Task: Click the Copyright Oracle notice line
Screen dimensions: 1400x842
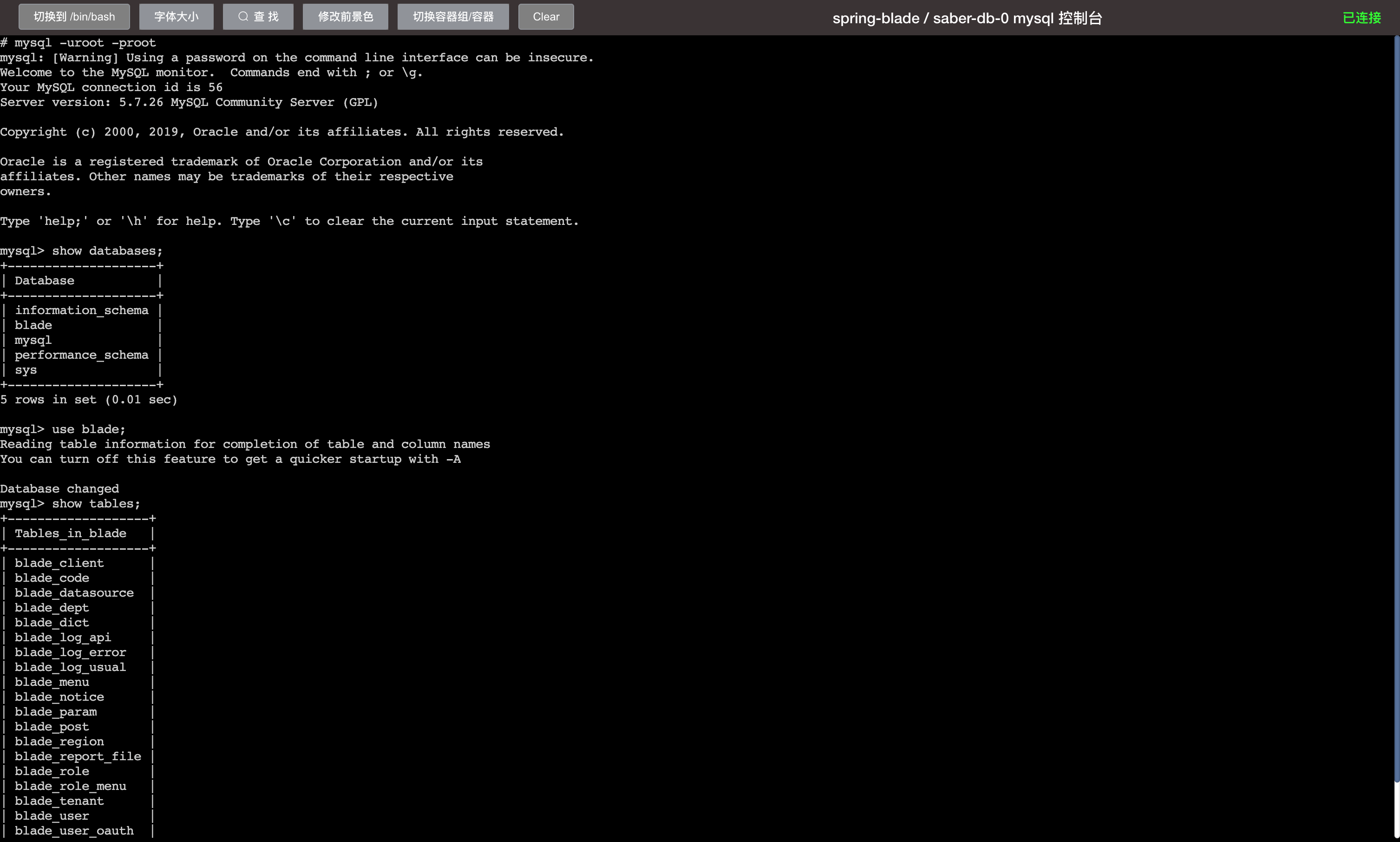Action: click(282, 132)
